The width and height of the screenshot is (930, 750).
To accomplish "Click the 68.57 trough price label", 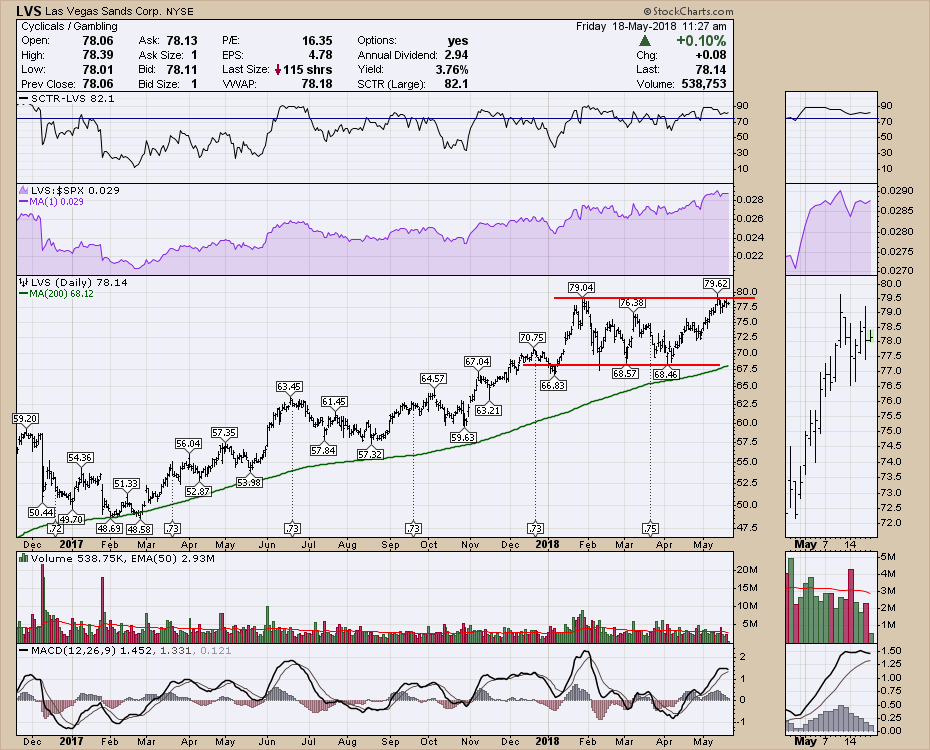I will (625, 374).
